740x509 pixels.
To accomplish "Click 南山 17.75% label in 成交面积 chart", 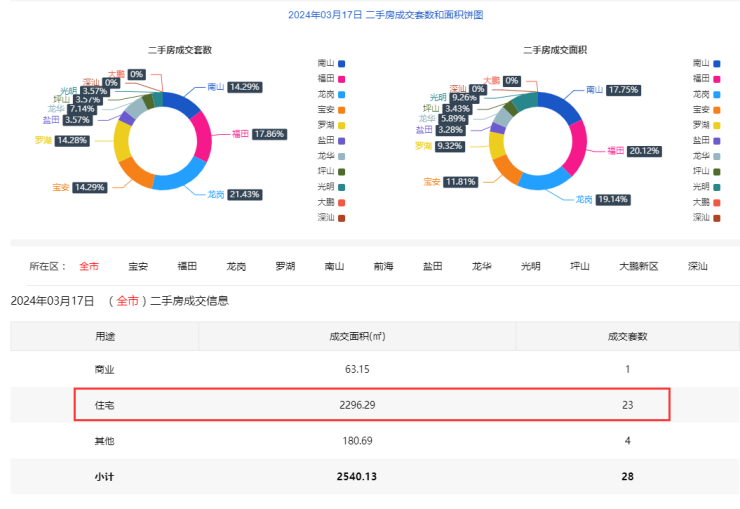I will click(x=621, y=89).
